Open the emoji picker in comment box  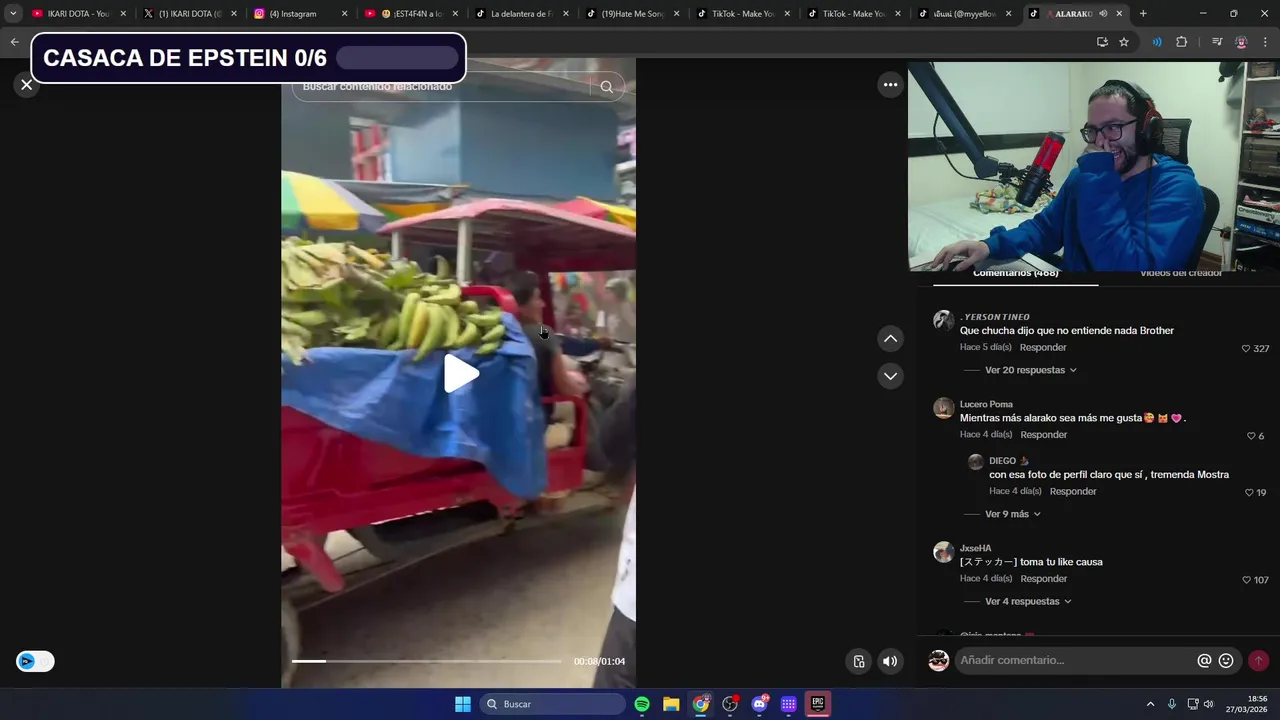coord(1226,661)
